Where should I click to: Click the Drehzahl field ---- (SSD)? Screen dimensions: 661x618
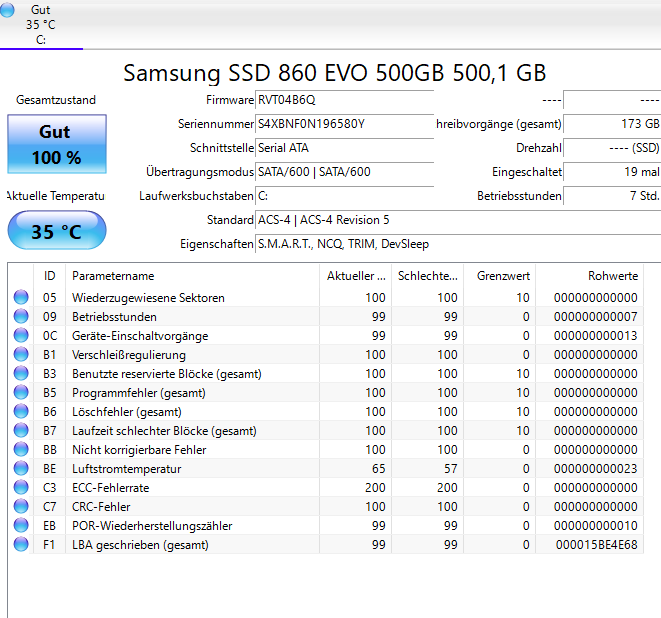pyautogui.click(x=612, y=148)
